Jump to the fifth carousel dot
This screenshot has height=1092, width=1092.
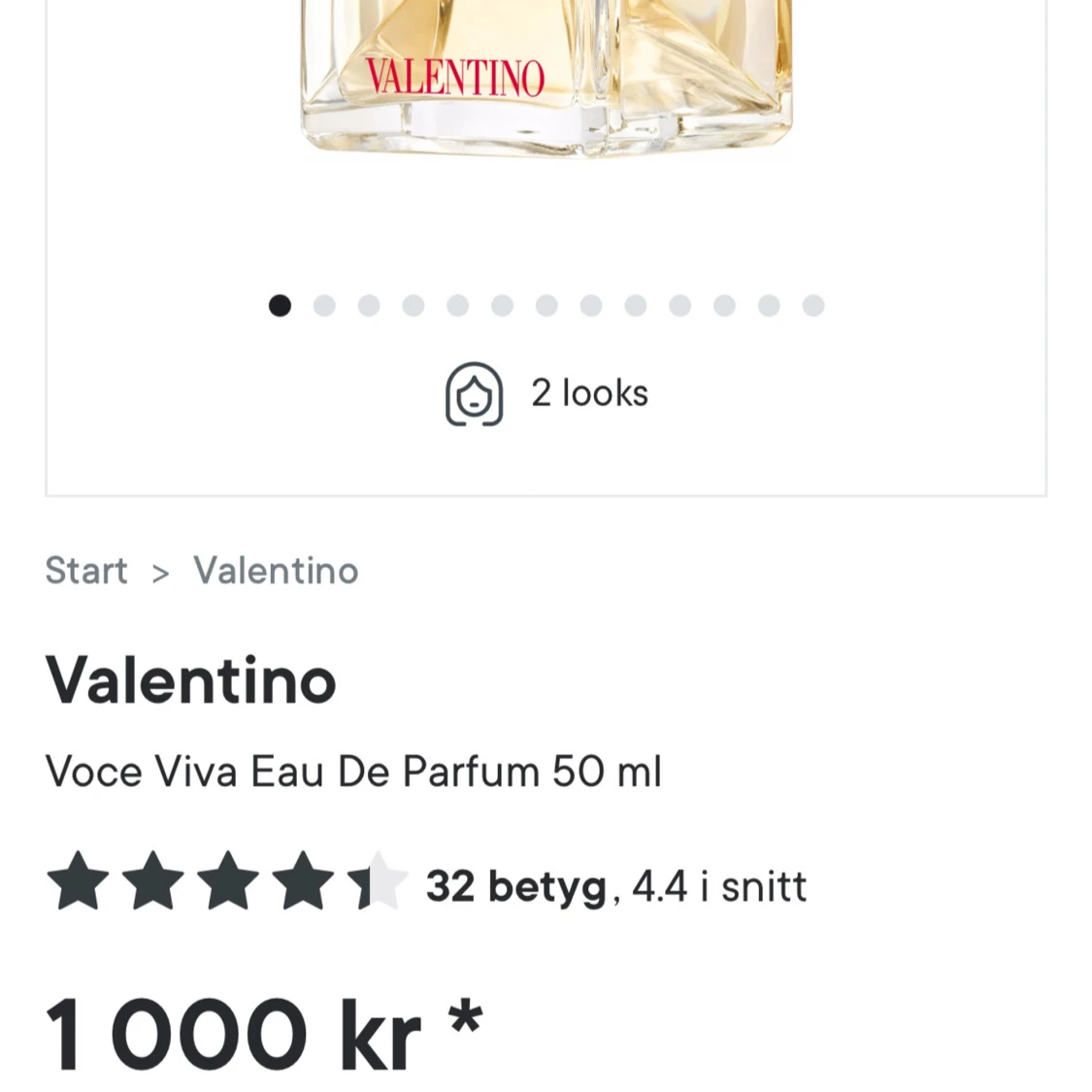tap(457, 305)
